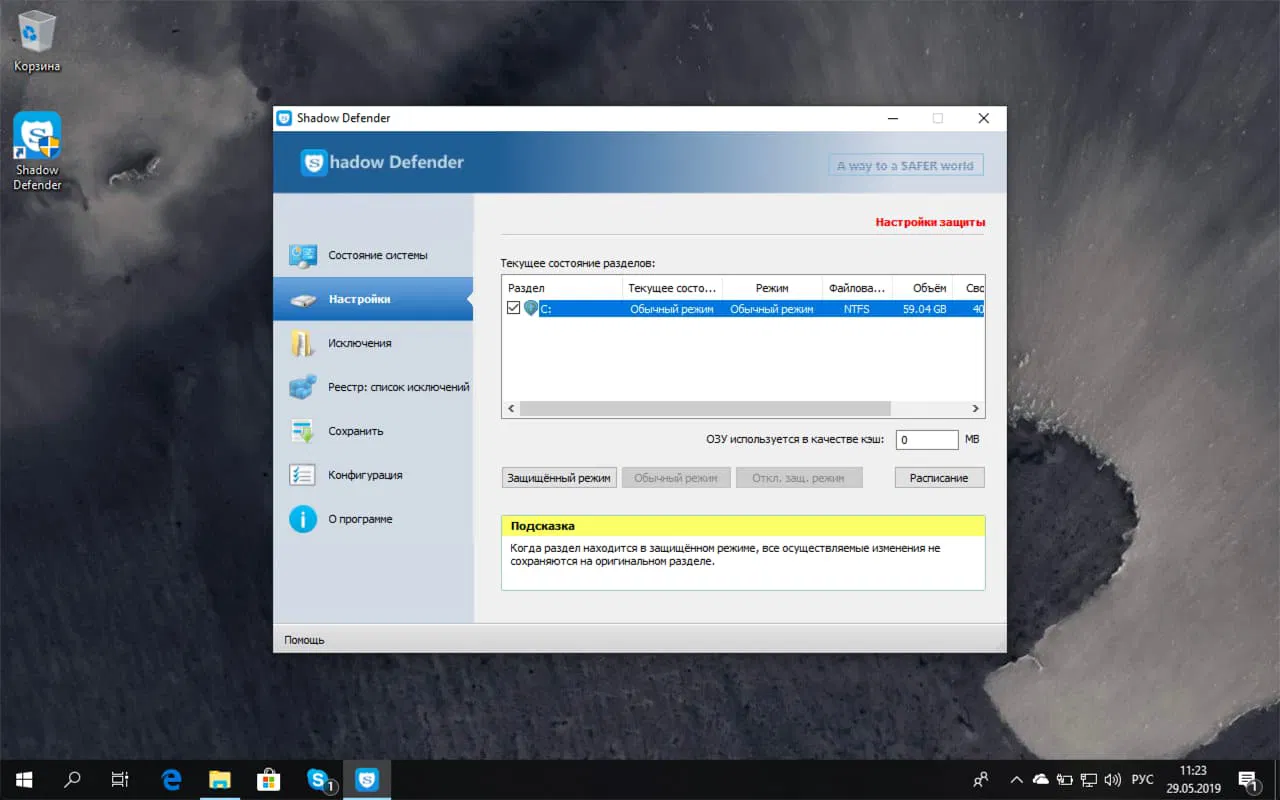
Task: Open the volume speaker tray icon
Action: pos(1112,779)
